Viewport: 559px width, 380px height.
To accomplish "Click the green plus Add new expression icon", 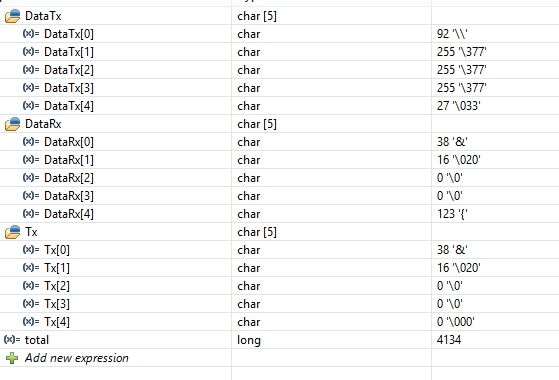I will (12, 358).
